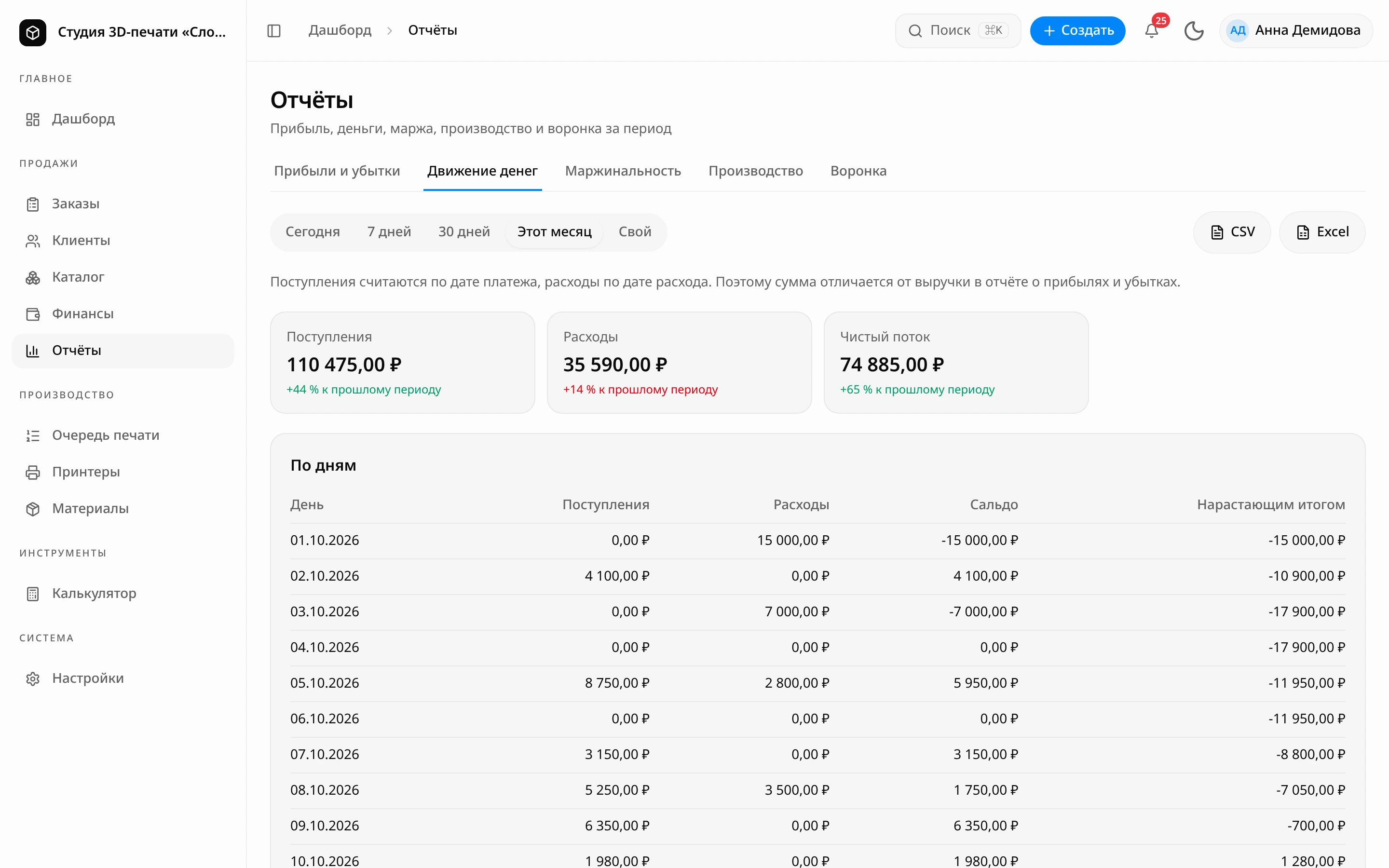The image size is (1389, 868).
Task: Click the value 6 350,00 ₽ in Поступления
Action: point(617,826)
